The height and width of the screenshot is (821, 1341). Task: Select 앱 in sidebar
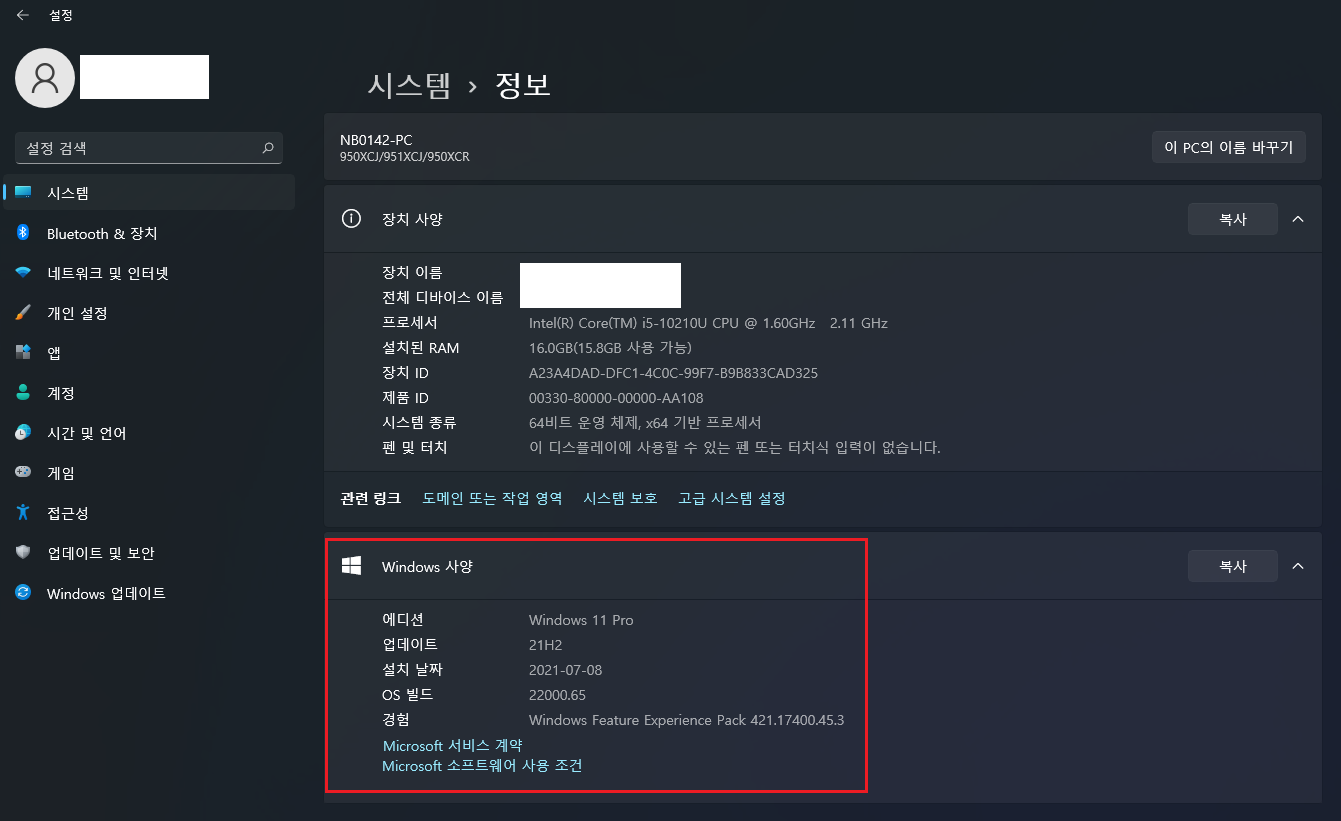[x=149, y=353]
